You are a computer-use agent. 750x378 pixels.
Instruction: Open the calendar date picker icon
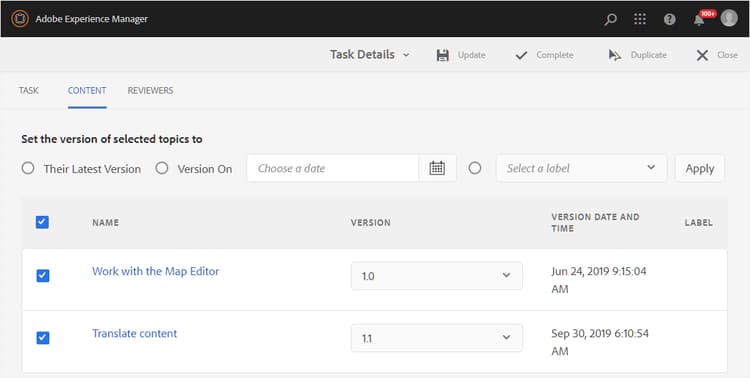tap(437, 168)
